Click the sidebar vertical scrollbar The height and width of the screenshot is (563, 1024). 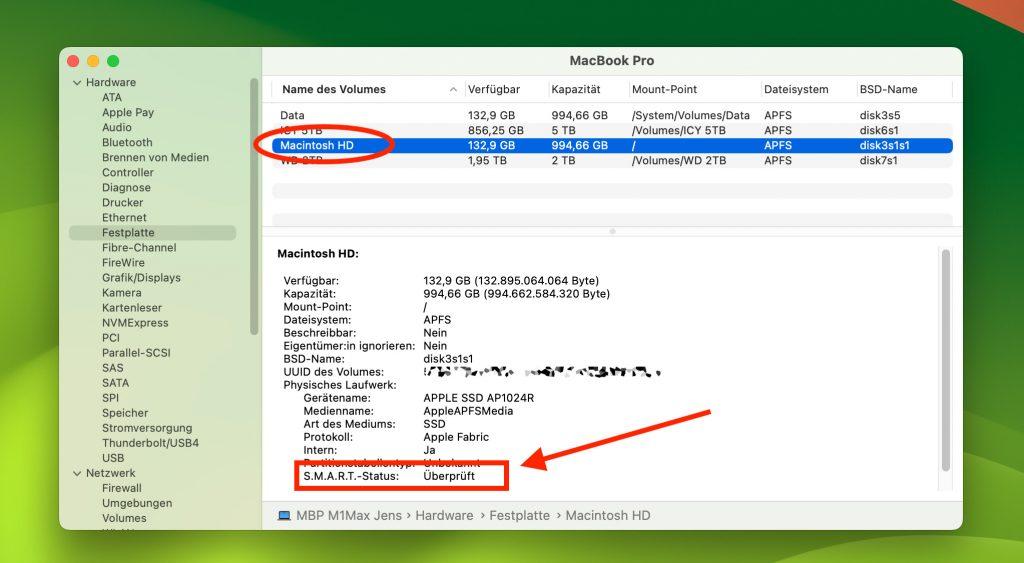254,206
